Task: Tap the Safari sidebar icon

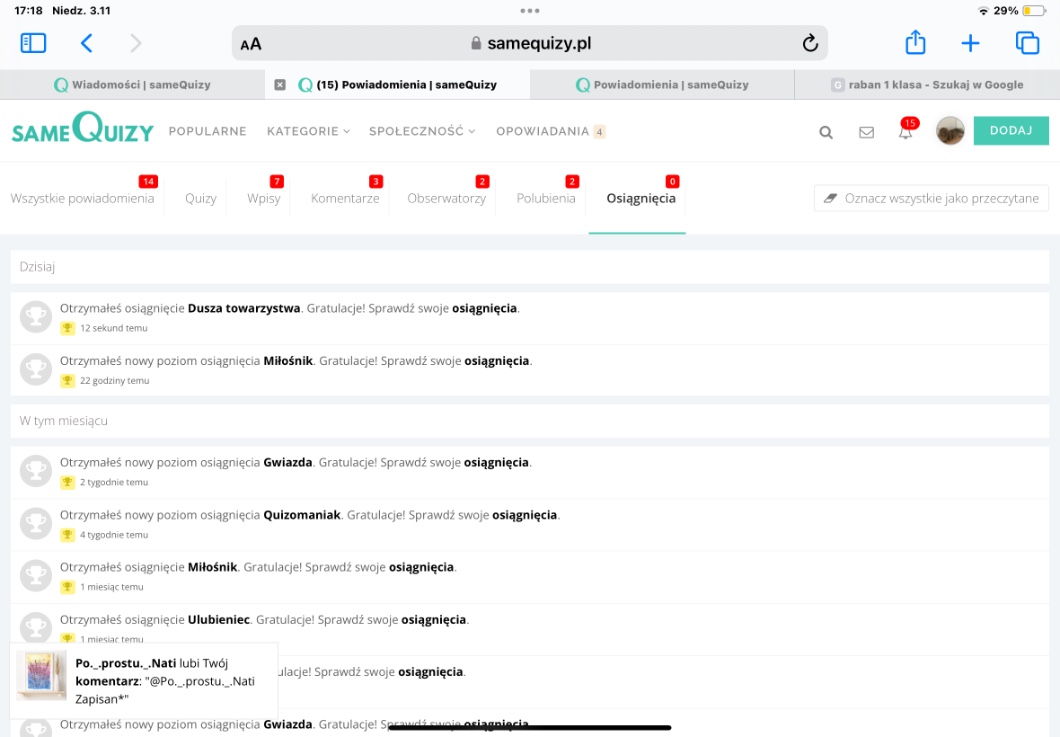Action: [x=33, y=43]
